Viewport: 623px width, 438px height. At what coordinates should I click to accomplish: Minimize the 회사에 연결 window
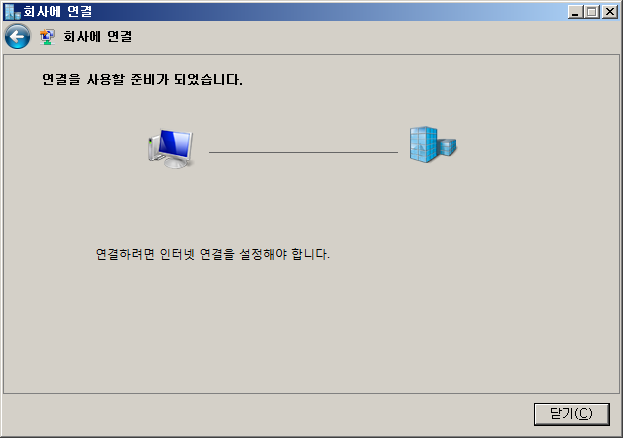click(575, 12)
